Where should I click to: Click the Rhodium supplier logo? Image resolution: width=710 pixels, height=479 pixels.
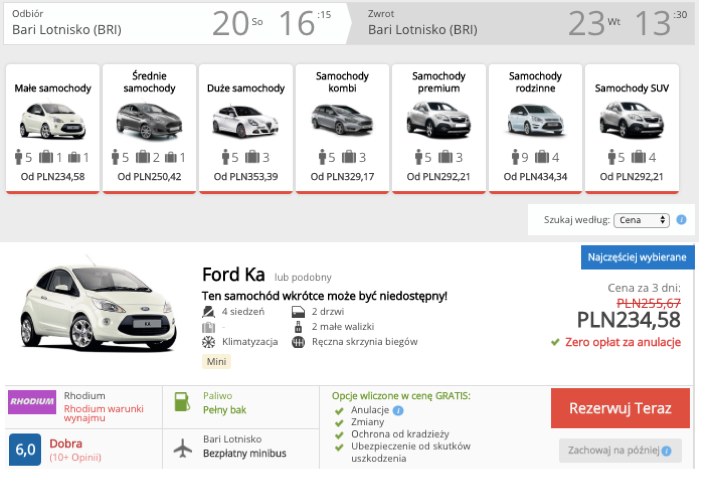(32, 401)
